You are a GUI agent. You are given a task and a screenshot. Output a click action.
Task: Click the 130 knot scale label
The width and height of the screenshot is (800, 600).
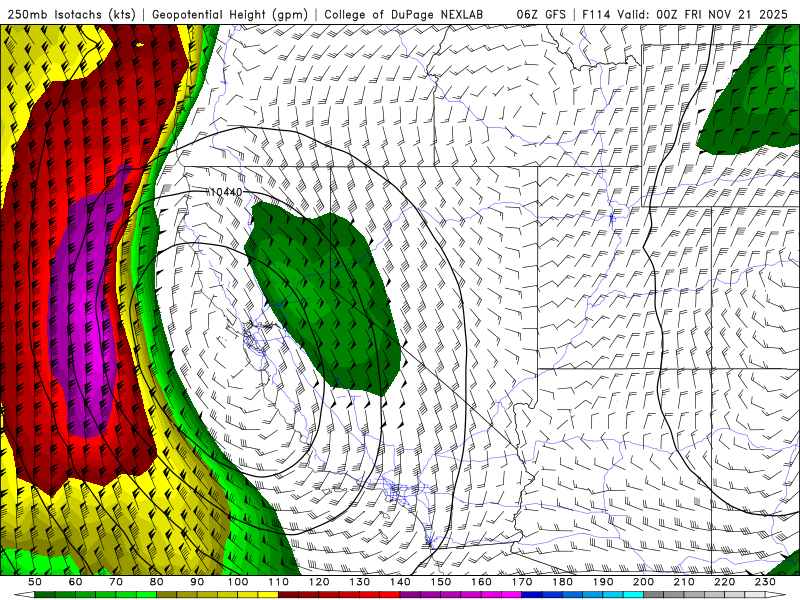(x=360, y=582)
